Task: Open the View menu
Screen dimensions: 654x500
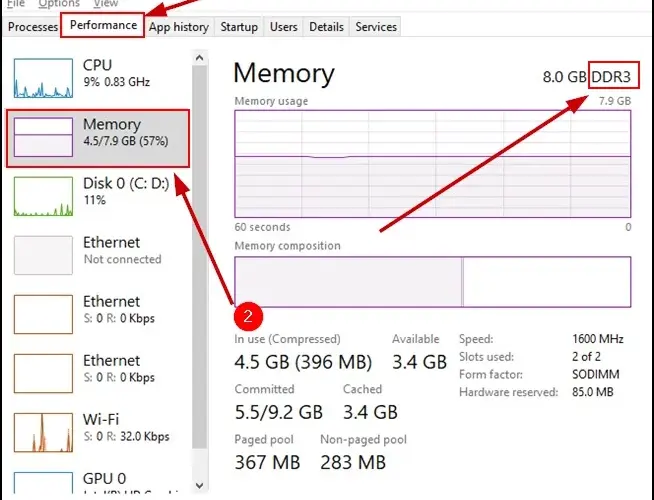Action: pyautogui.click(x=105, y=4)
